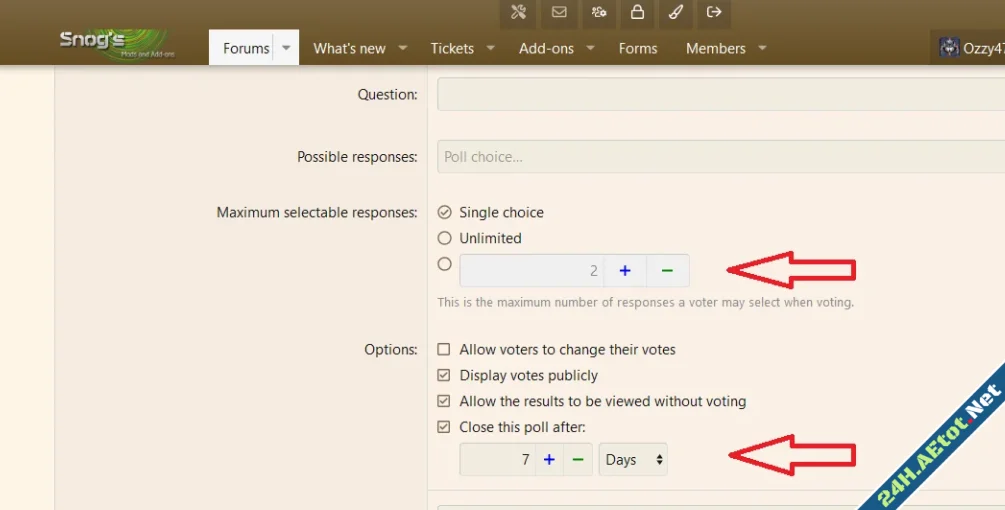1005x510 pixels.
Task: Expand the Forums tab dropdown arrow
Action: point(286,48)
